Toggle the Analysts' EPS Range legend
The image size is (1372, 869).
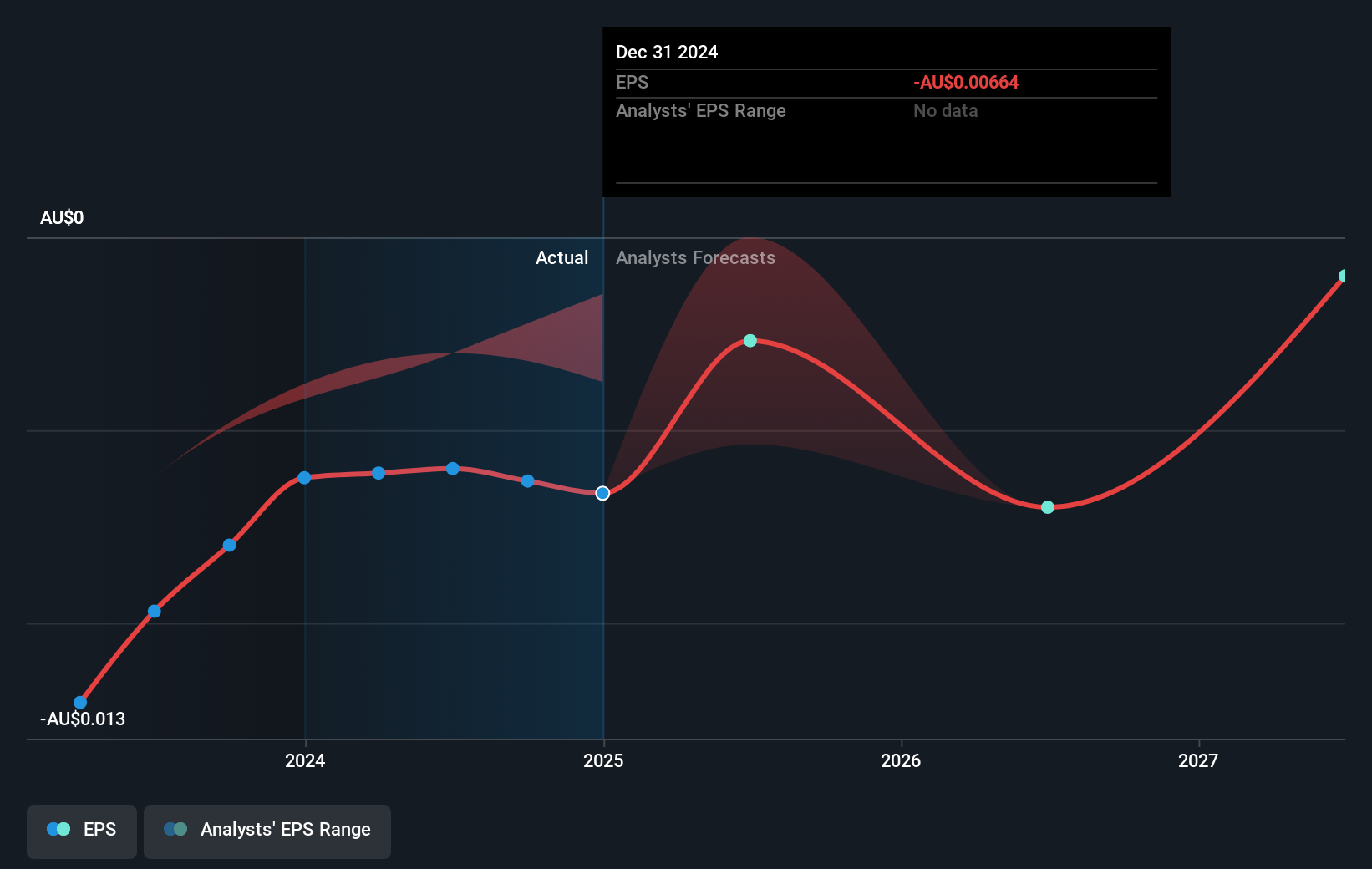click(x=267, y=831)
